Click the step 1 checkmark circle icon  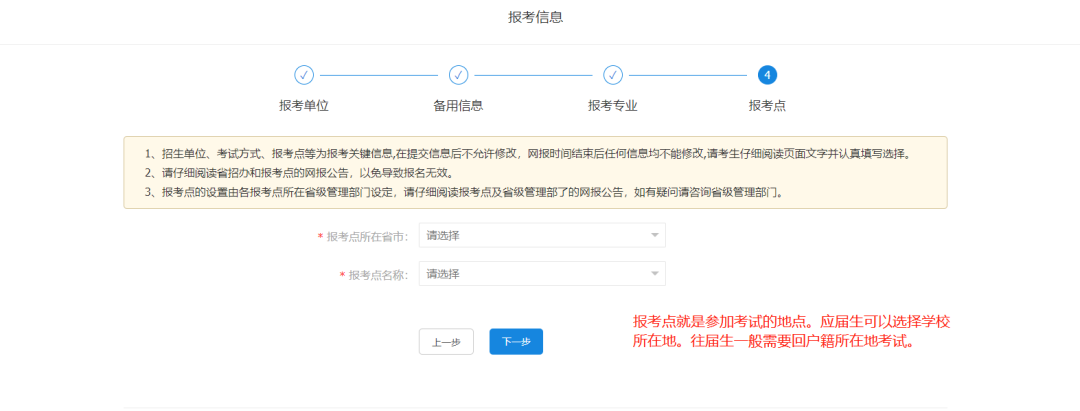tap(304, 75)
